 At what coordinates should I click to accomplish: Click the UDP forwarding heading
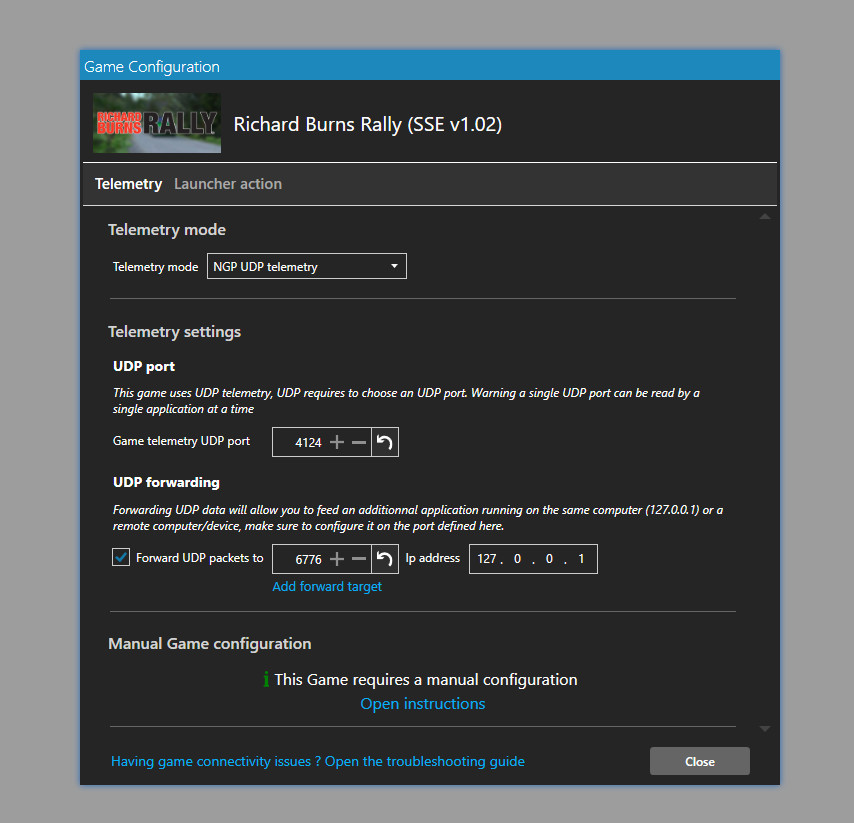166,483
